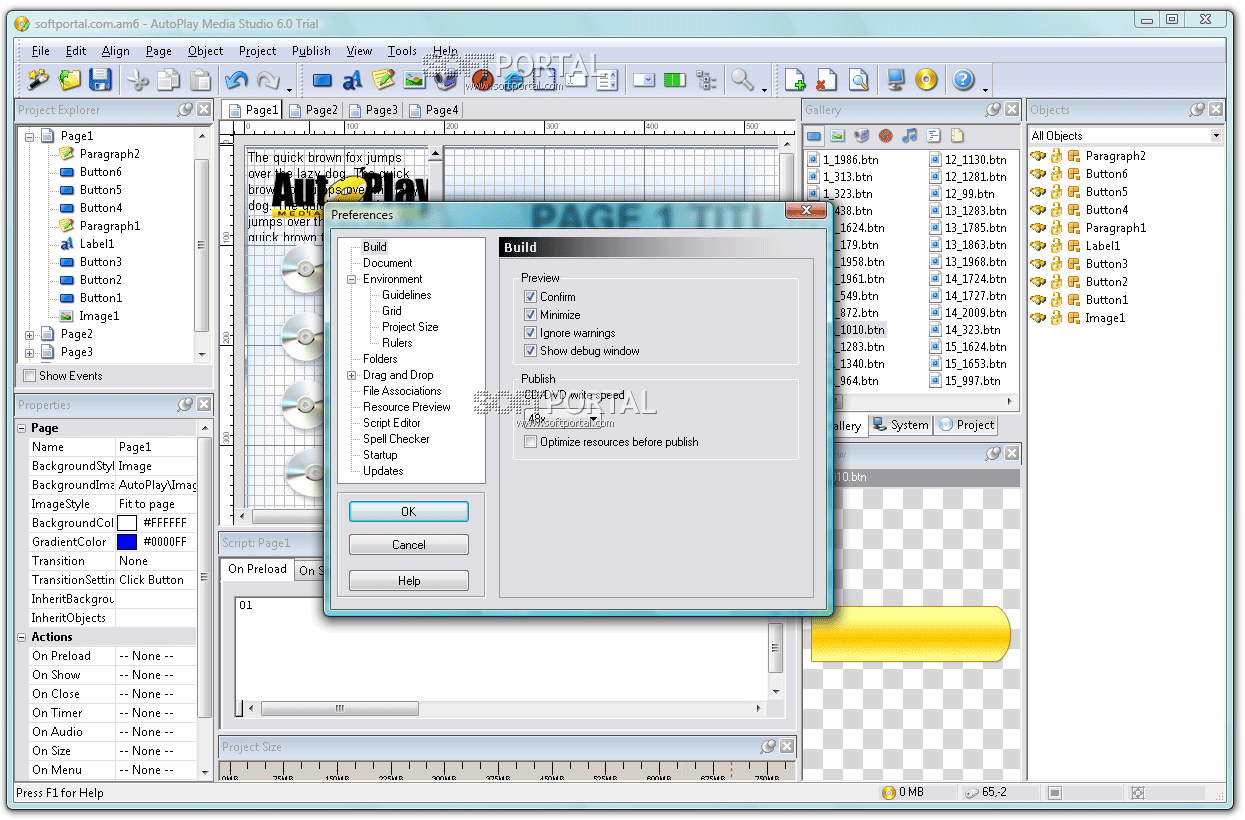Insert an Image object from toolbar

pyautogui.click(x=415, y=80)
